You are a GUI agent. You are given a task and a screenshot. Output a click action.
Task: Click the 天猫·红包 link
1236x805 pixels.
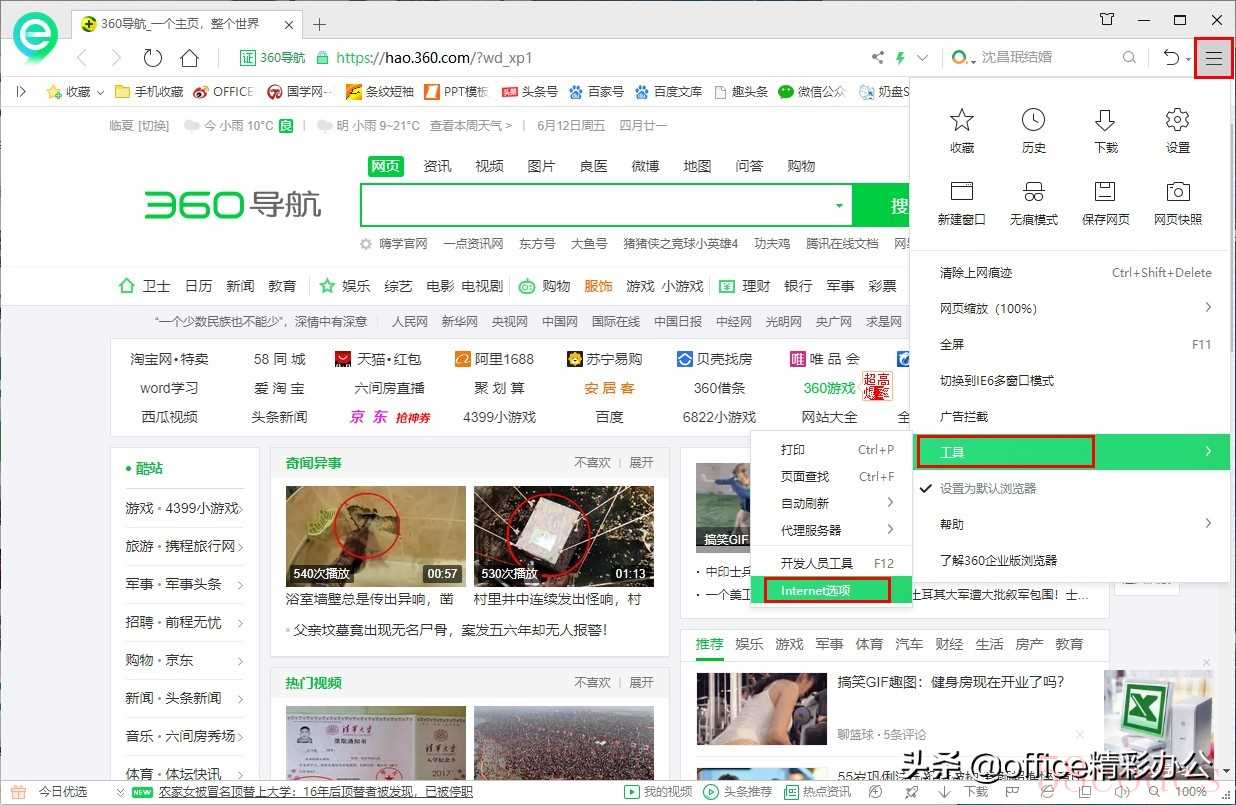coord(378,359)
